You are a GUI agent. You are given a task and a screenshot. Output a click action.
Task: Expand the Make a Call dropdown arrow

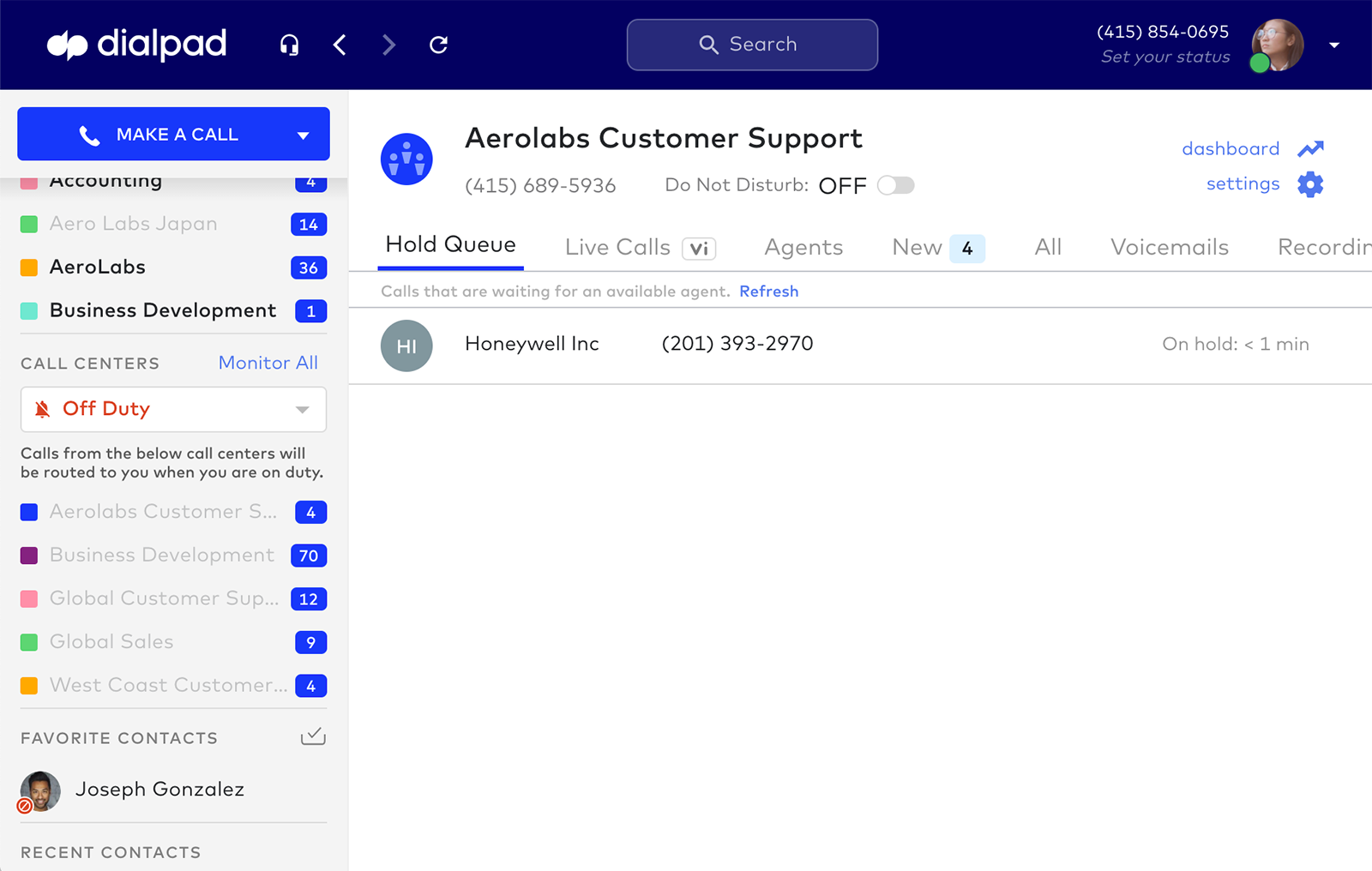pyautogui.click(x=303, y=135)
